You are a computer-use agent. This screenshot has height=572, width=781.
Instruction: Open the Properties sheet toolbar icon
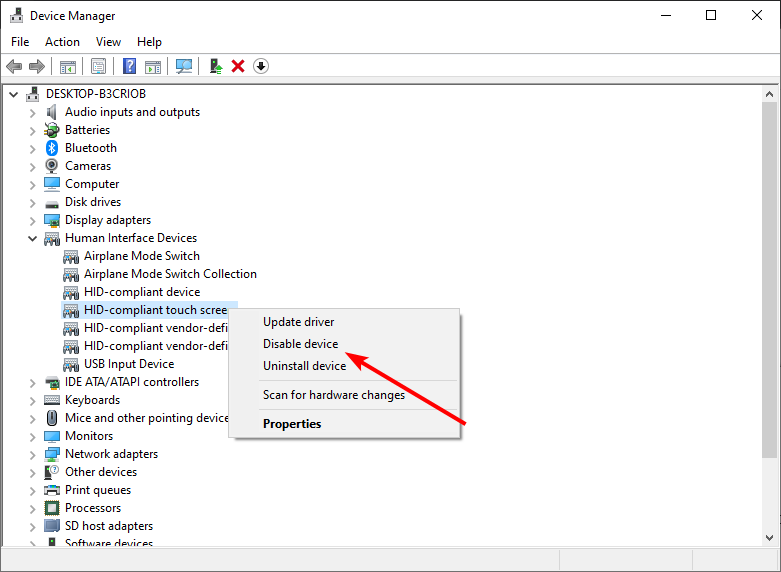click(99, 66)
